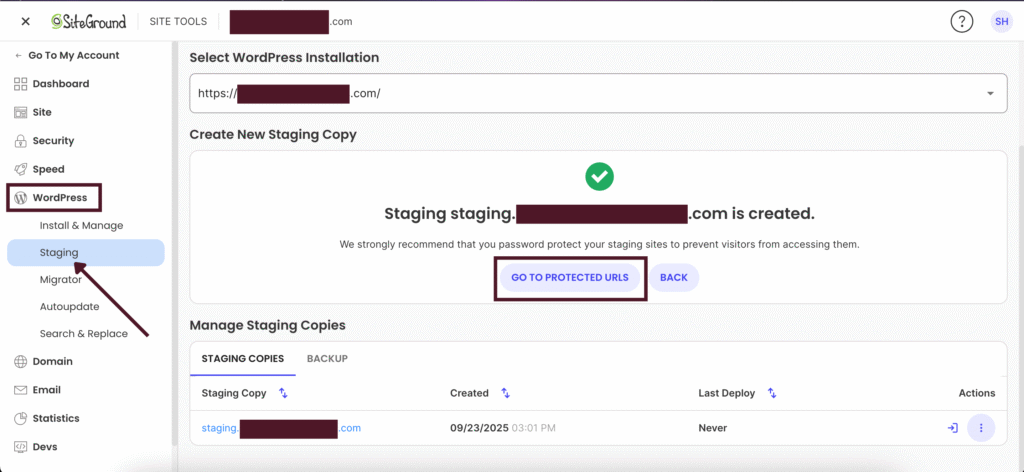1024x472 pixels.
Task: Close Site Tools with the X icon
Action: pos(25,22)
